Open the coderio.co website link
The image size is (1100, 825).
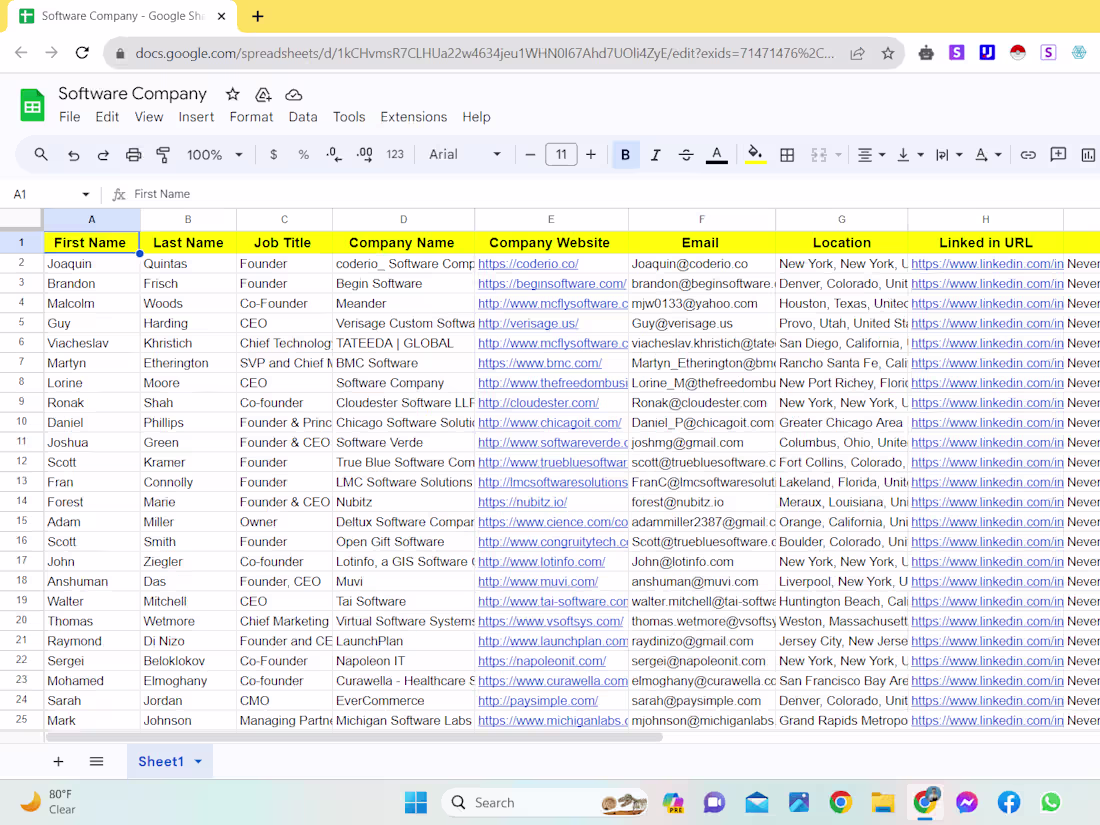[x=528, y=264]
